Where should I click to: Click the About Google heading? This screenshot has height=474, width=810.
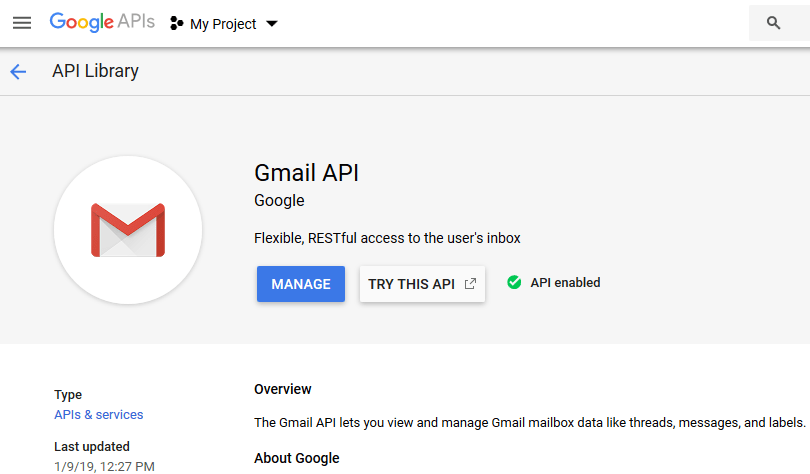[297, 458]
